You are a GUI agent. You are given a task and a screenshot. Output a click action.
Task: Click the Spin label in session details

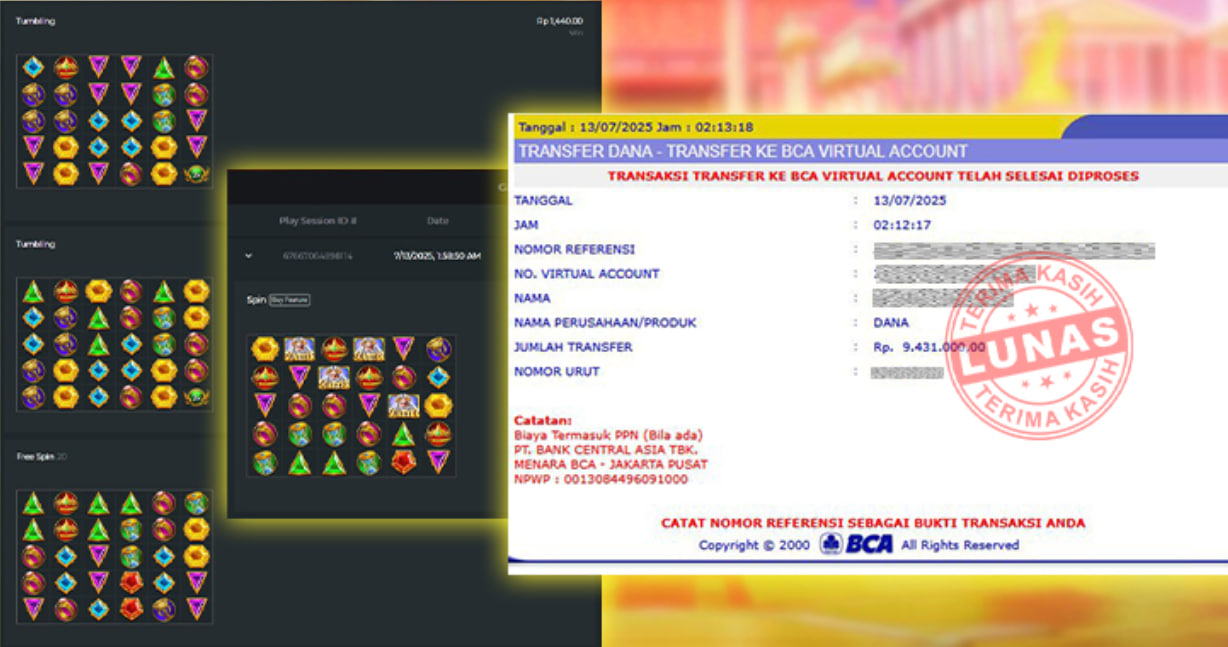point(255,300)
